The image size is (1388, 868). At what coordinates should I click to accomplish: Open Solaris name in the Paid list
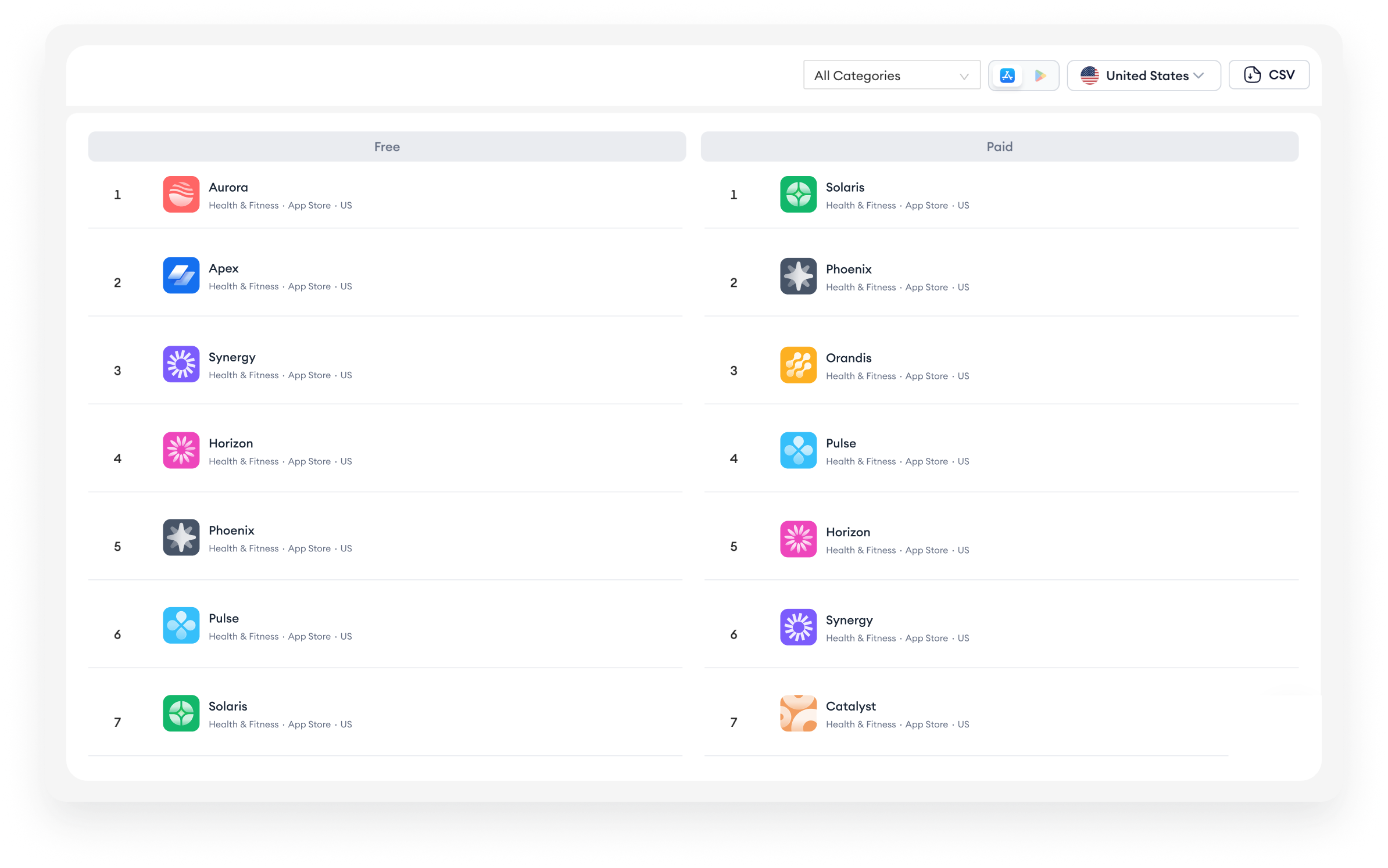click(x=845, y=187)
